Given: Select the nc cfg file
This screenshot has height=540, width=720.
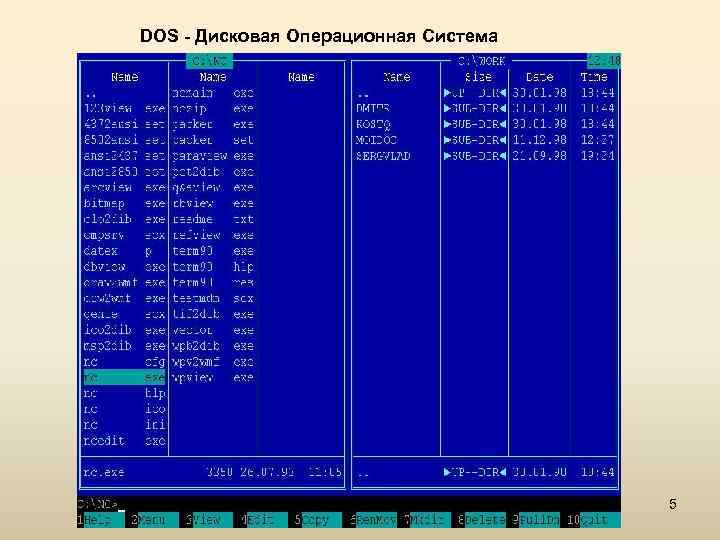Looking at the screenshot, I should click(124, 362).
